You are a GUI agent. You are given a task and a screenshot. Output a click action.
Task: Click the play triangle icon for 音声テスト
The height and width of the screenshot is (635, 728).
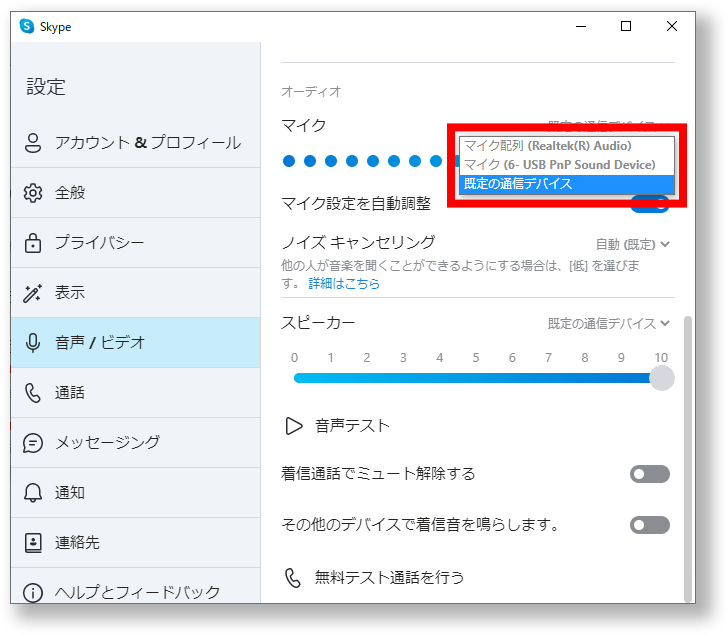(x=293, y=426)
